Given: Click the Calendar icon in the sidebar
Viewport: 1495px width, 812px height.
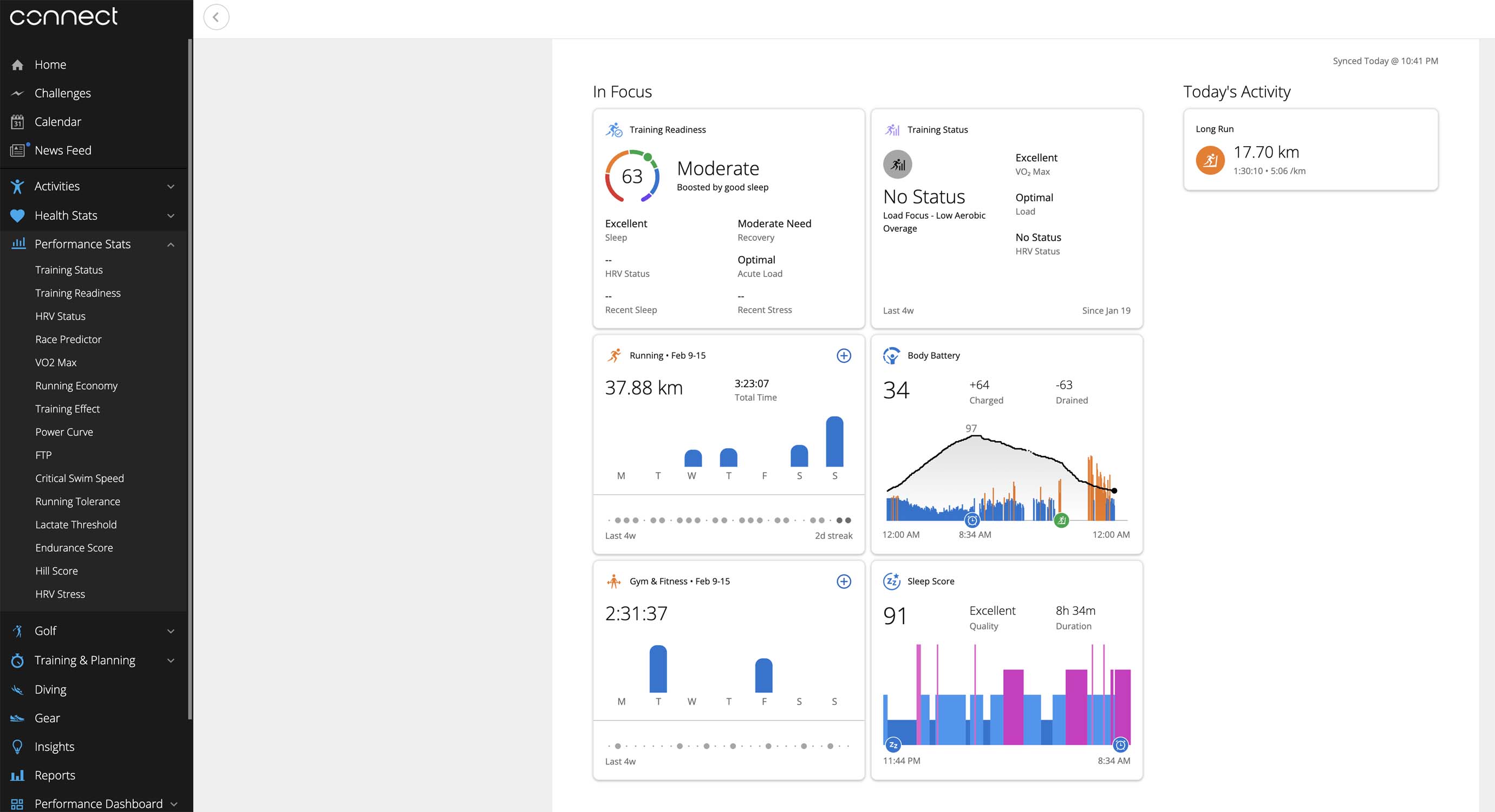Looking at the screenshot, I should [17, 122].
